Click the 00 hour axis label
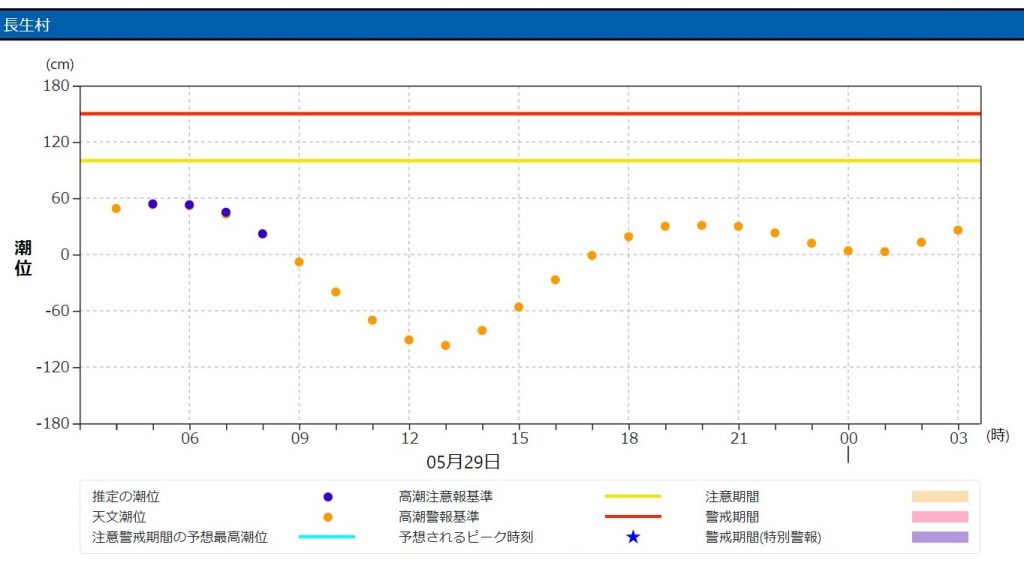 [848, 438]
